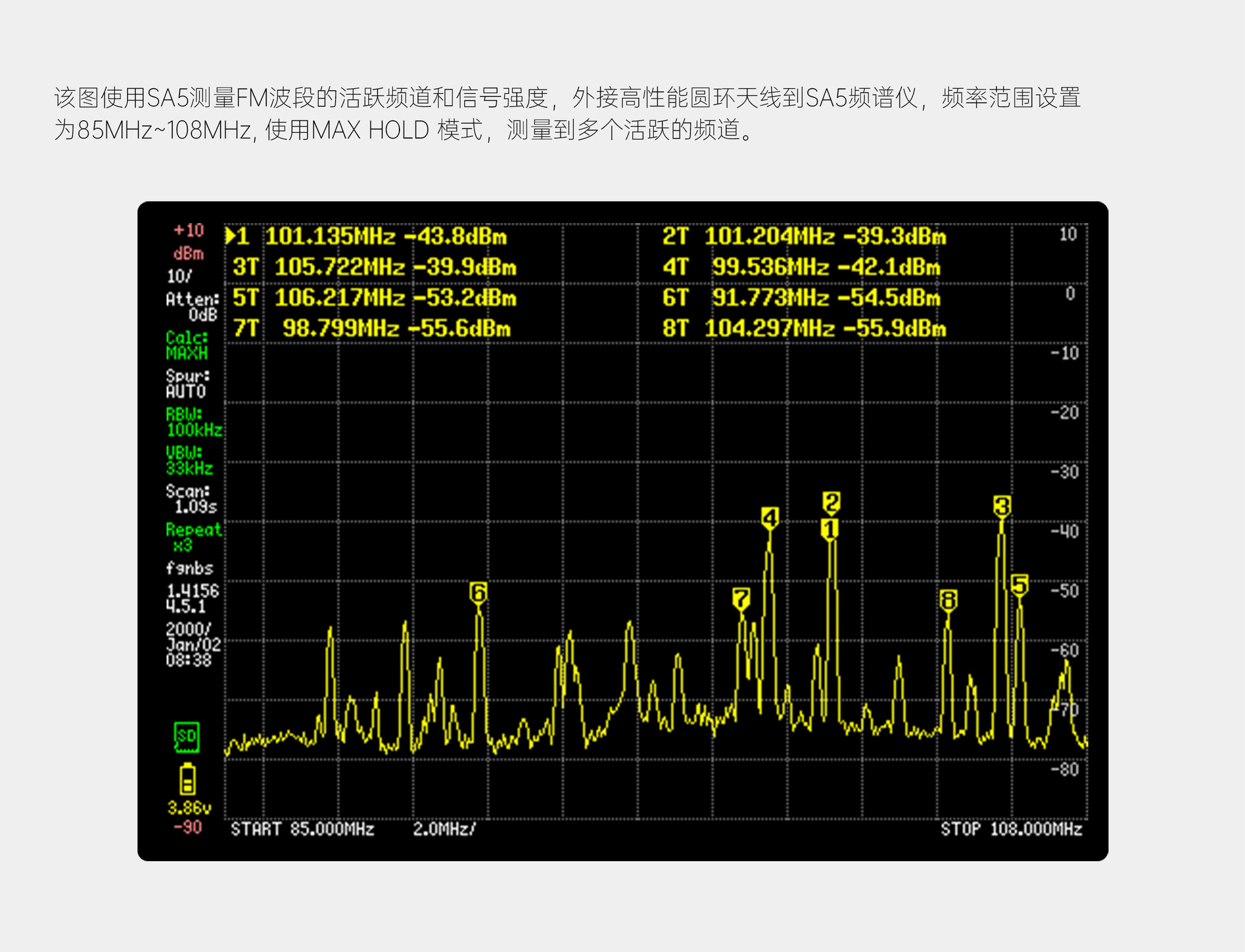
Task: Click marker 8 on the trace
Action: [948, 600]
